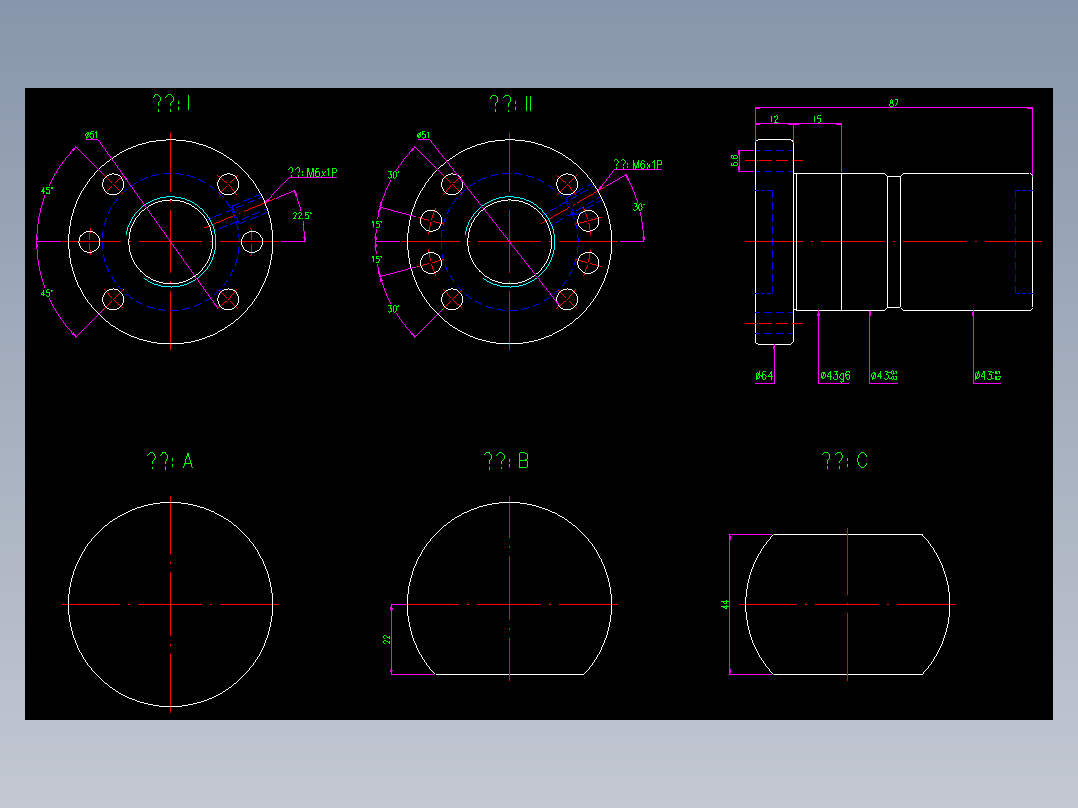
Task: Click the 22.5° angle dimension text
Action: [x=302, y=215]
